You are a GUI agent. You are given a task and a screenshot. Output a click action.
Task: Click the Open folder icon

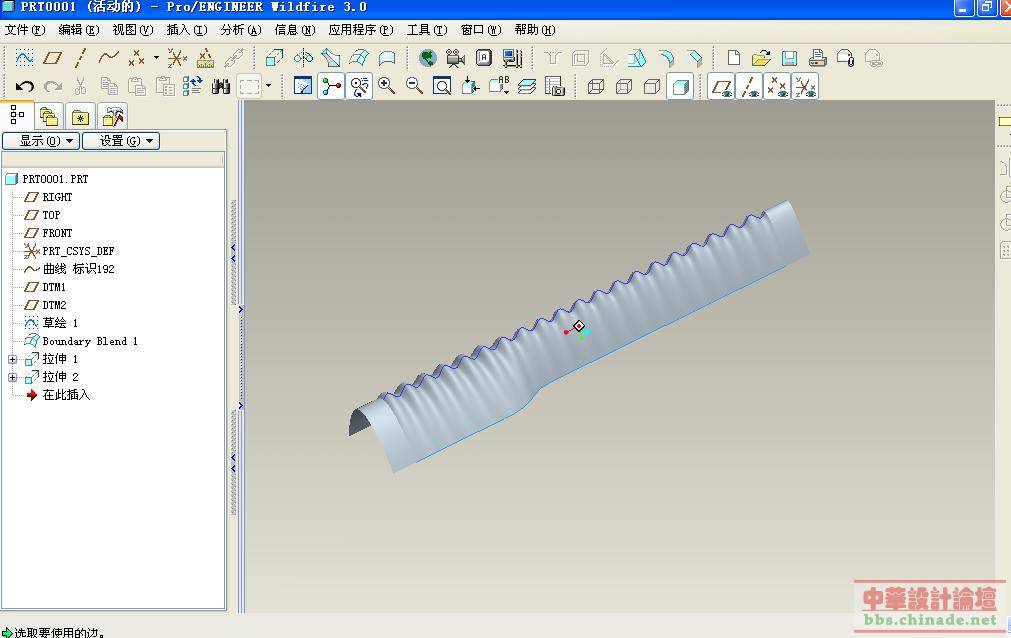point(761,58)
